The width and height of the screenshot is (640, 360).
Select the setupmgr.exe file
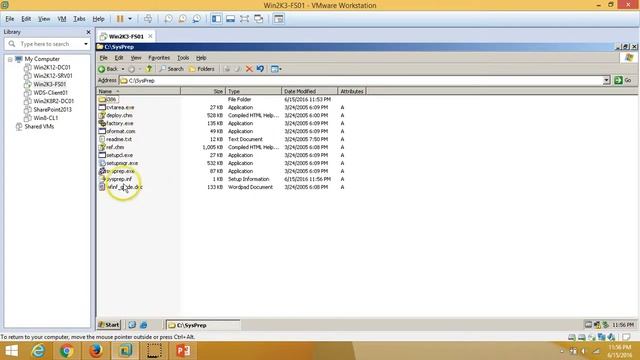(118, 163)
